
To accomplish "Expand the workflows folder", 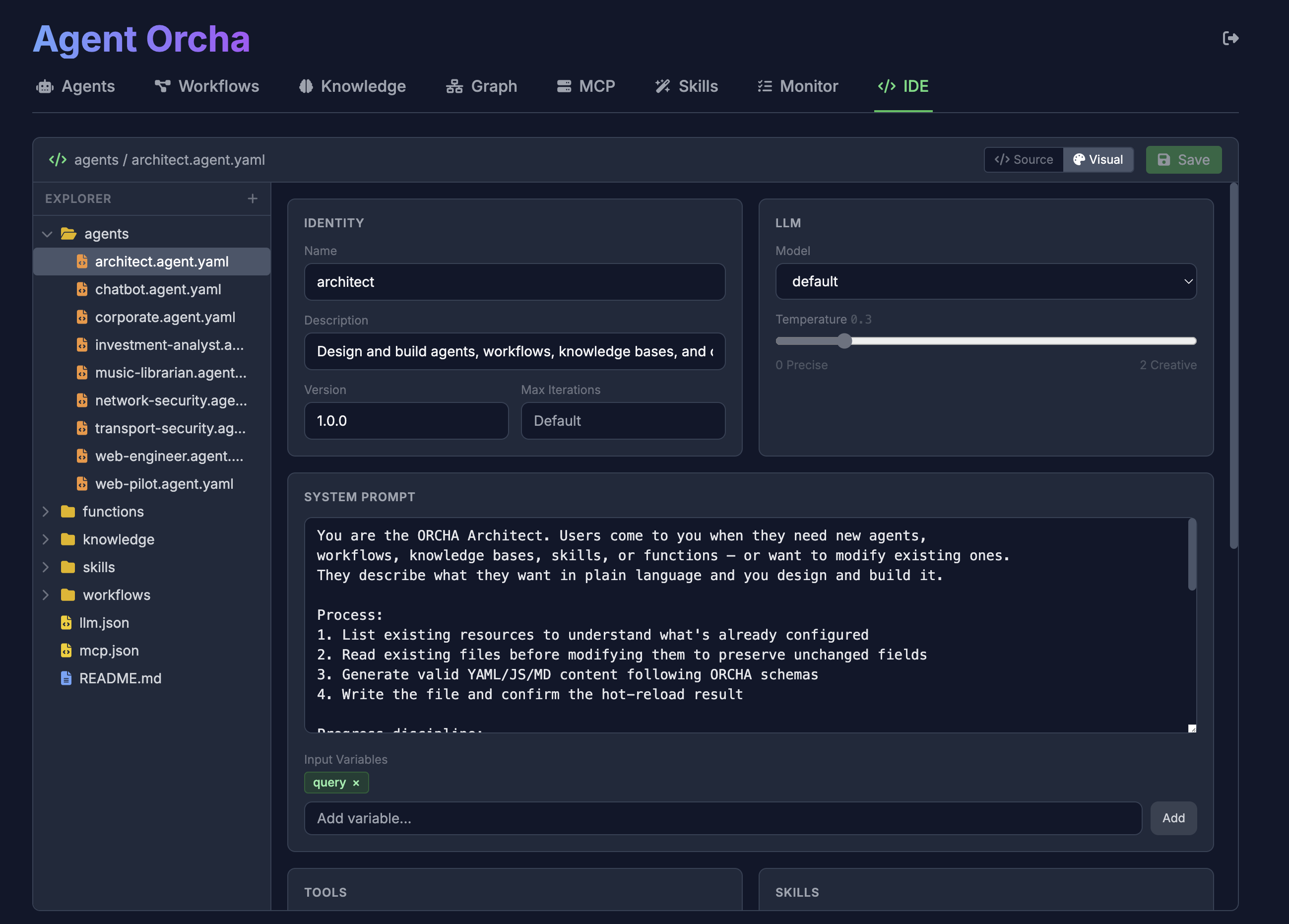I will [46, 595].
